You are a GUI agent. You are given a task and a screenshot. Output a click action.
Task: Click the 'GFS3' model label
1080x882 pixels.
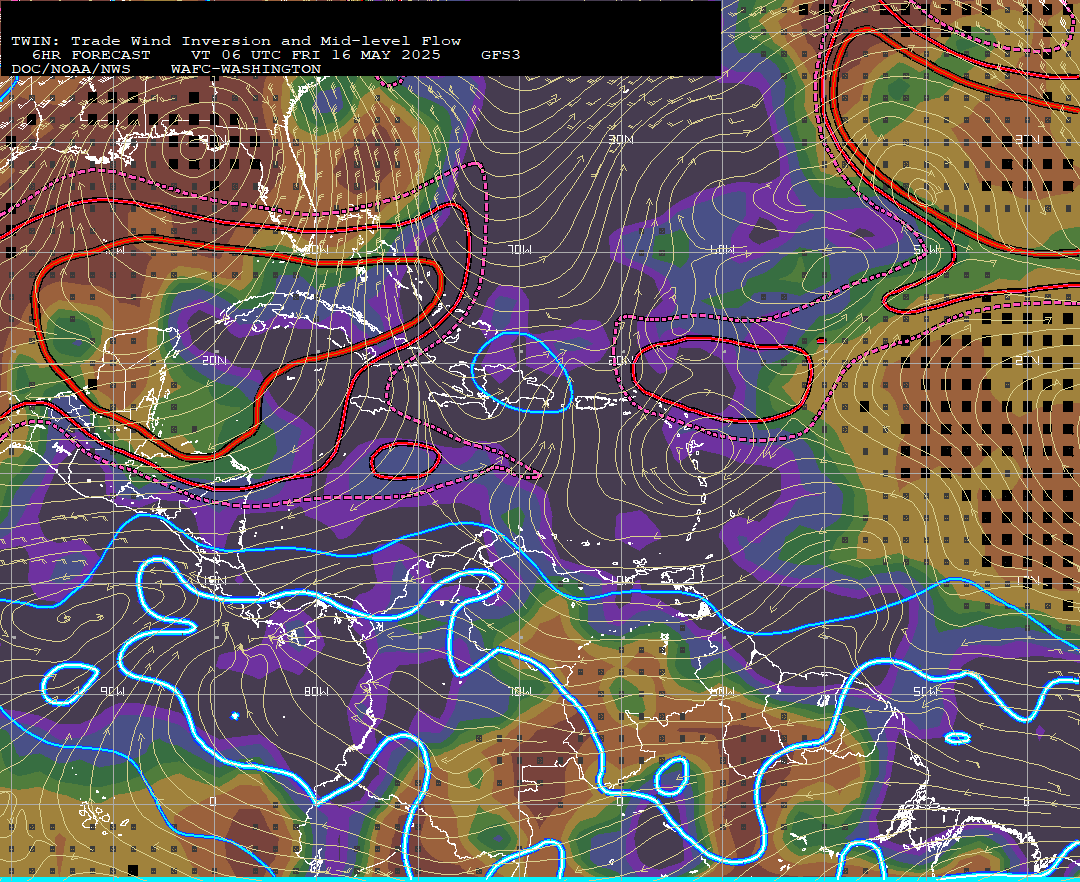(501, 55)
